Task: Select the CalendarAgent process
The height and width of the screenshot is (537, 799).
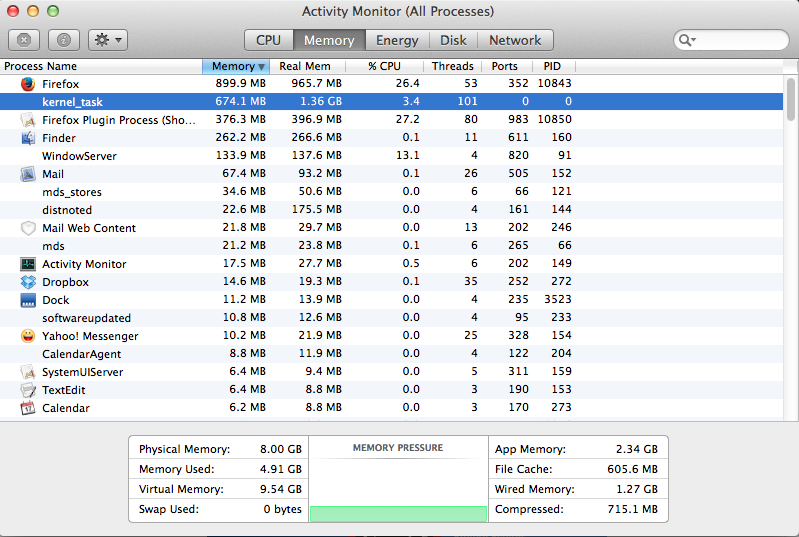Action: click(391, 354)
